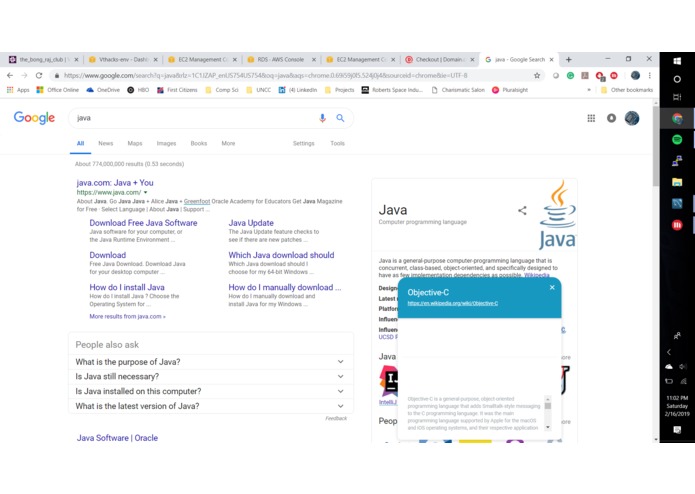695x494 pixels.
Task: Open Google notifications icon
Action: 611,118
